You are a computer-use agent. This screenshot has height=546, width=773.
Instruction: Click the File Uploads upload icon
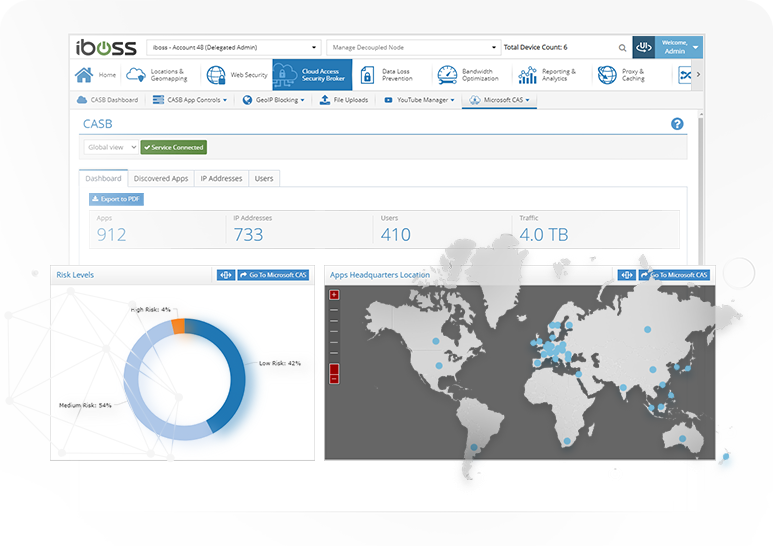tap(325, 100)
